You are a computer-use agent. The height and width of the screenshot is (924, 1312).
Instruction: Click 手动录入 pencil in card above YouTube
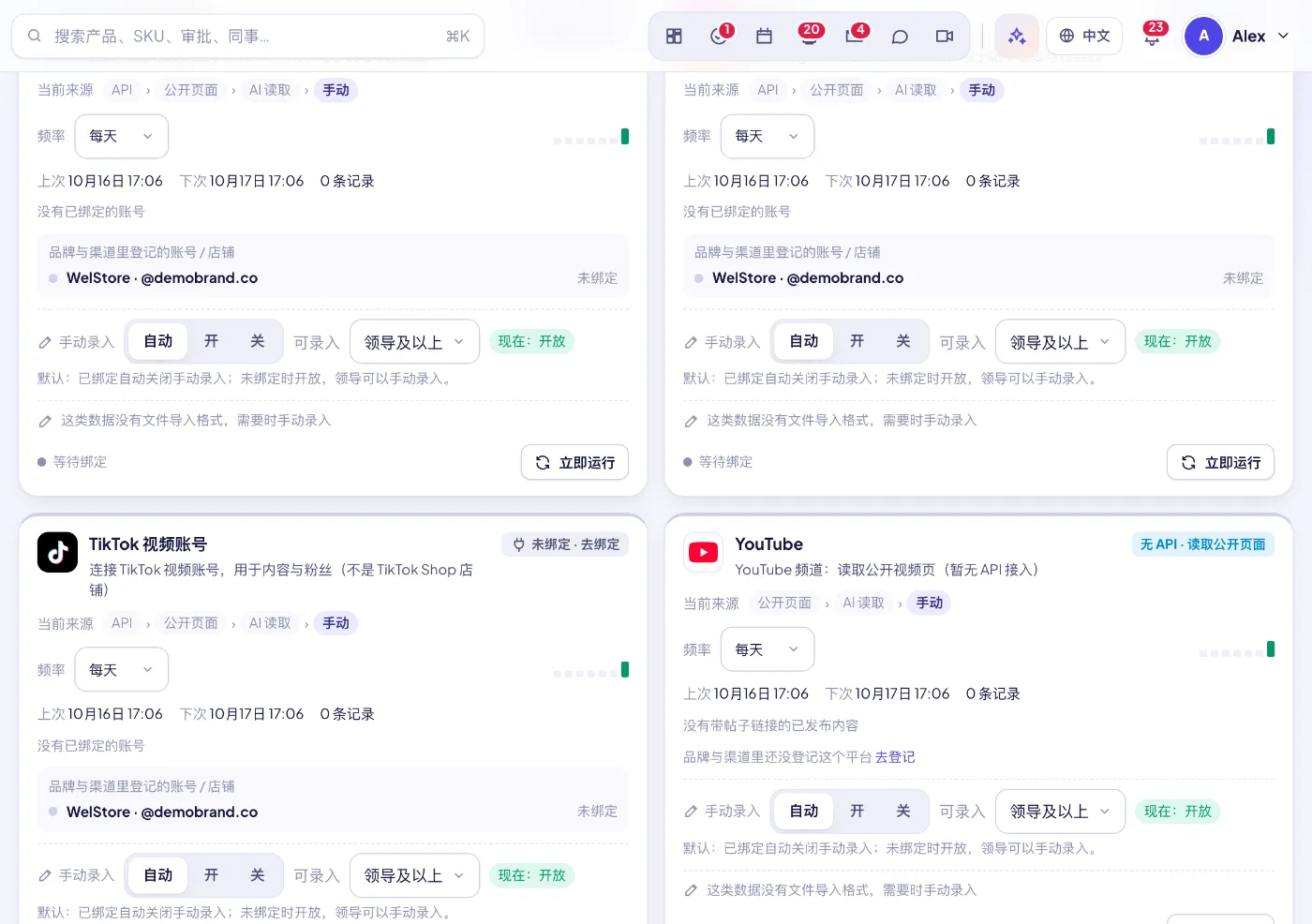(x=691, y=343)
